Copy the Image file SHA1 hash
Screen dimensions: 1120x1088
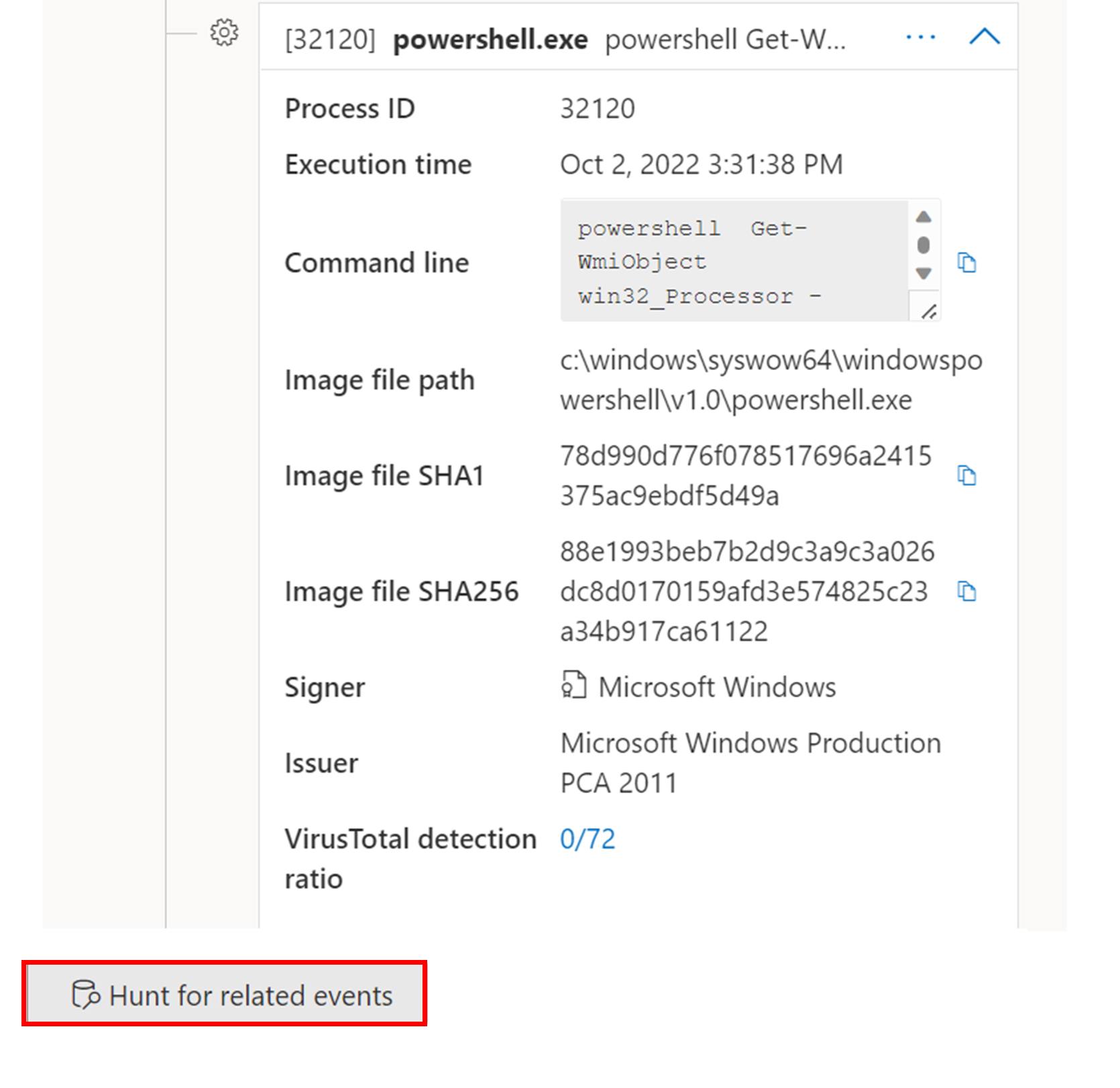pyautogui.click(x=966, y=475)
